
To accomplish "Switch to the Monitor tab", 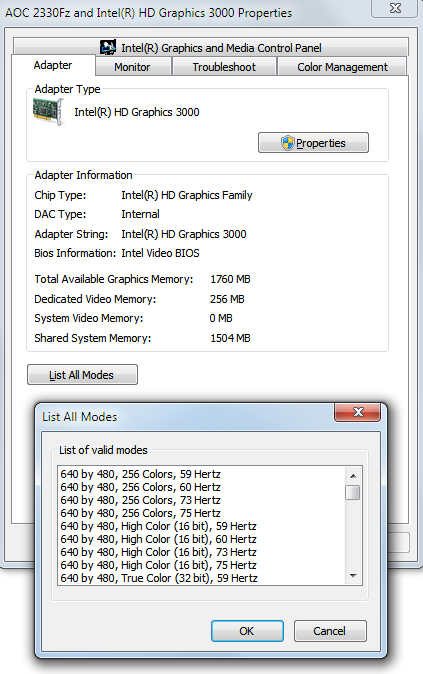I will click(x=132, y=67).
